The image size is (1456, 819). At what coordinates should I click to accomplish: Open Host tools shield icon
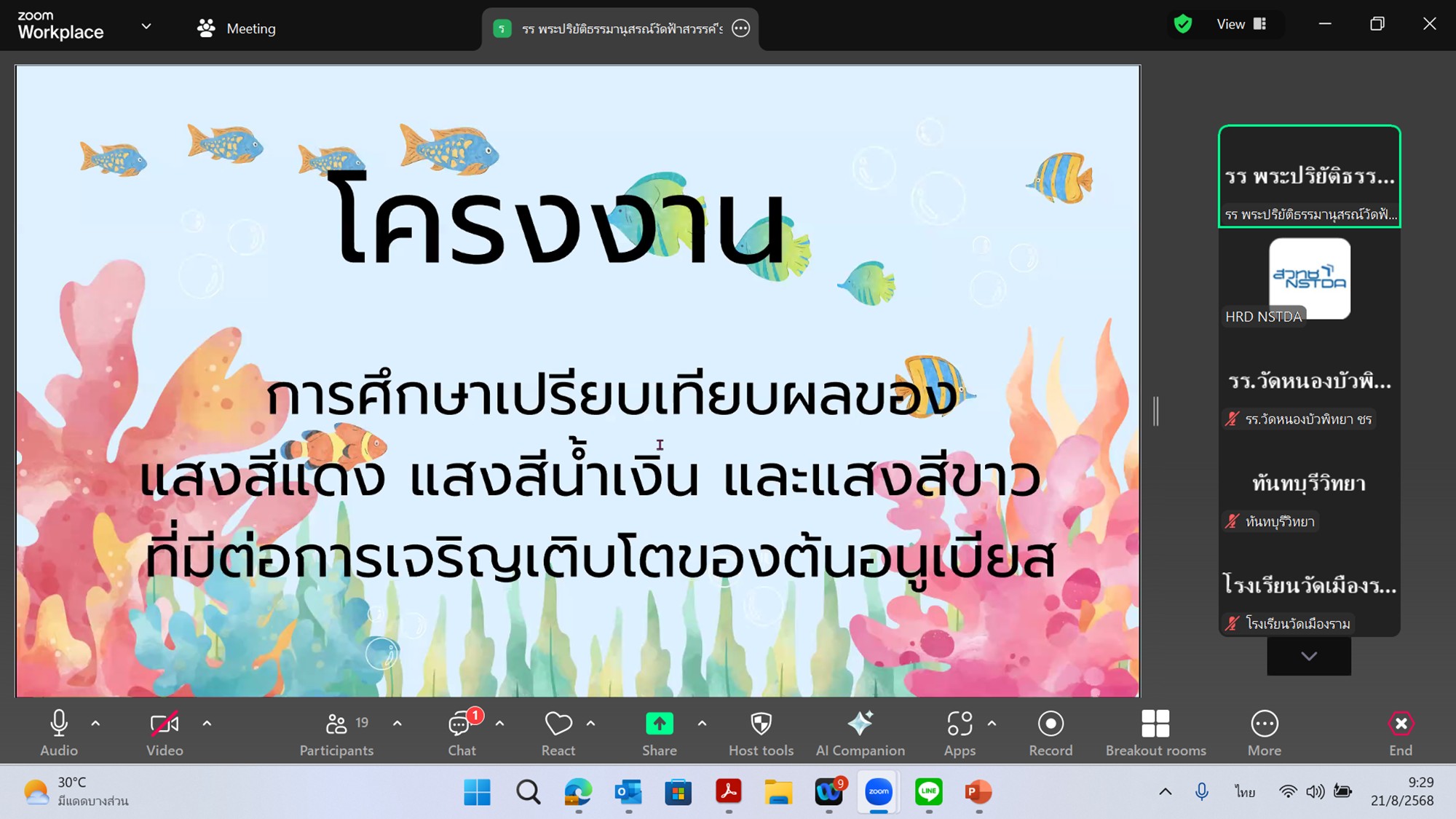761,724
